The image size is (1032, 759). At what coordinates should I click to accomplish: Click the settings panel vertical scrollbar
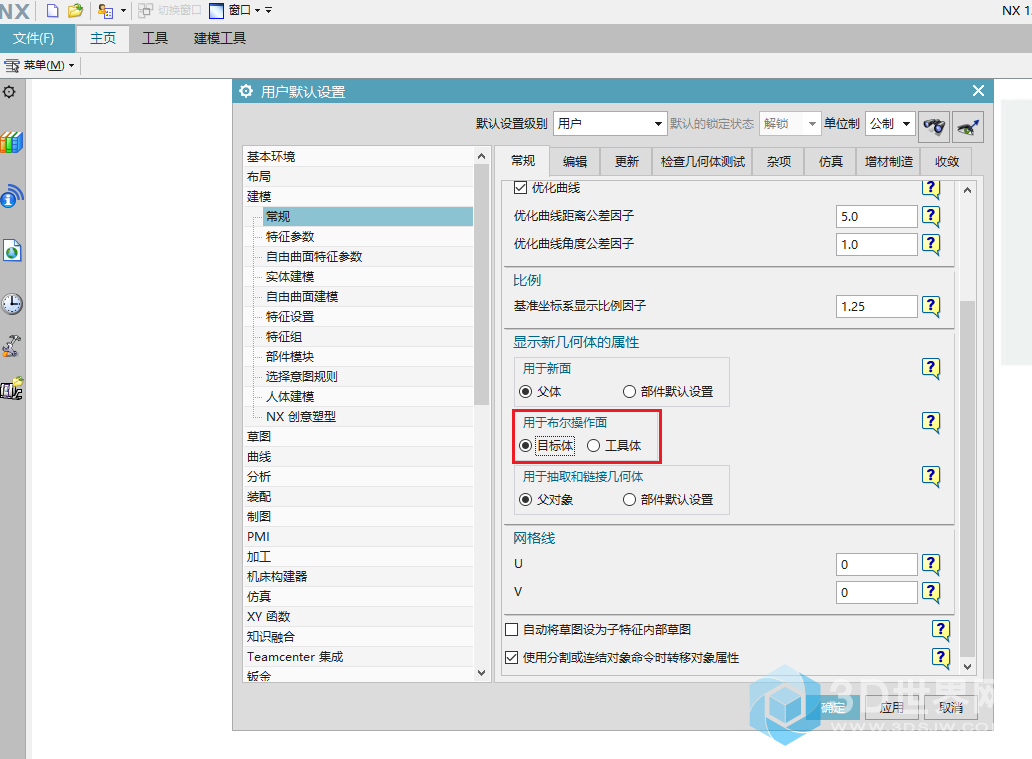[967, 477]
